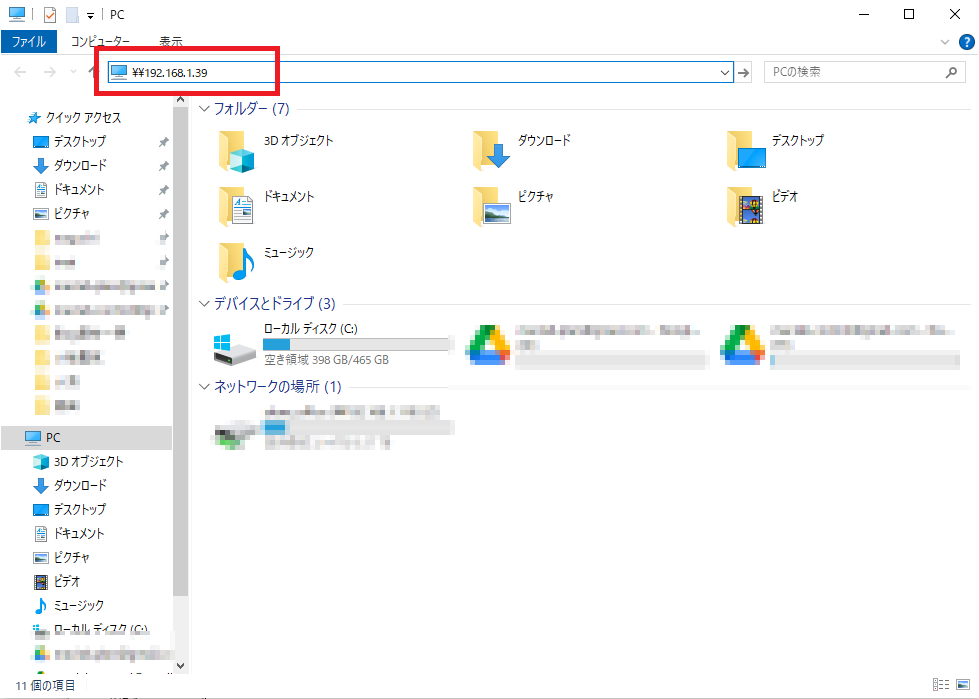Select the 3D オブジェクト folder icon
979x699 pixels.
click(237, 152)
